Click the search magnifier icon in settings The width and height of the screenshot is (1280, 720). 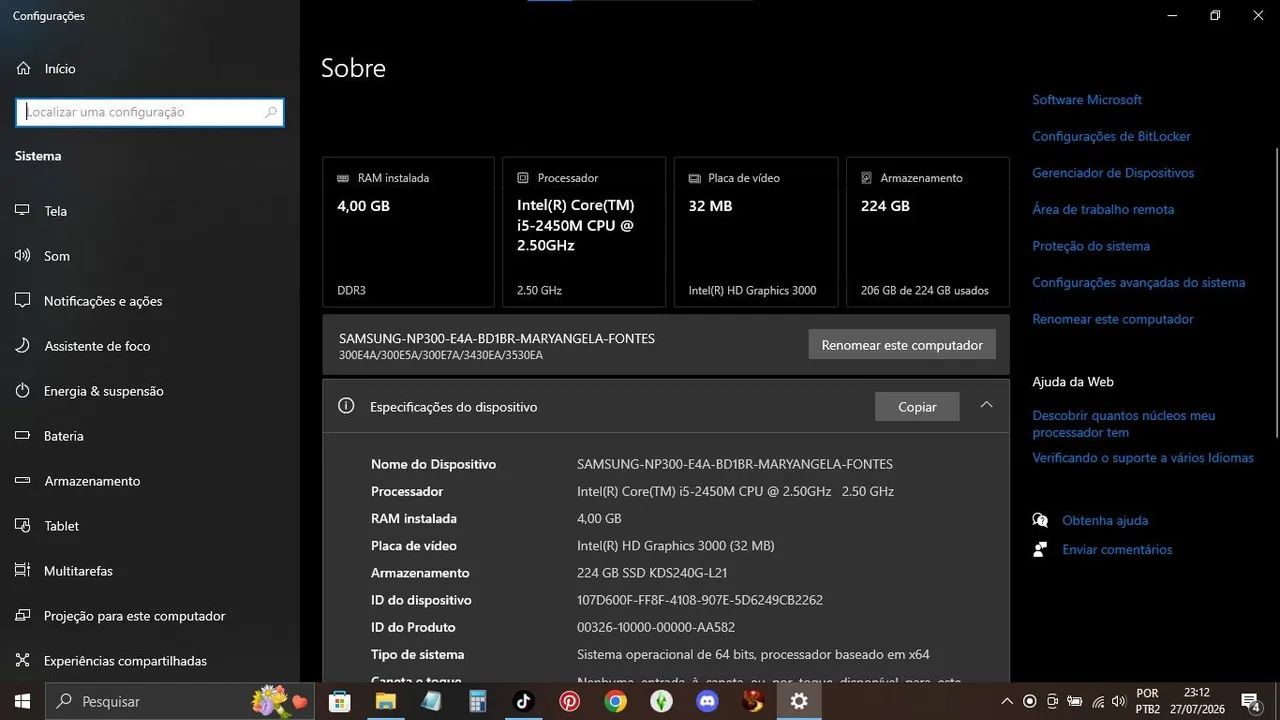point(270,112)
